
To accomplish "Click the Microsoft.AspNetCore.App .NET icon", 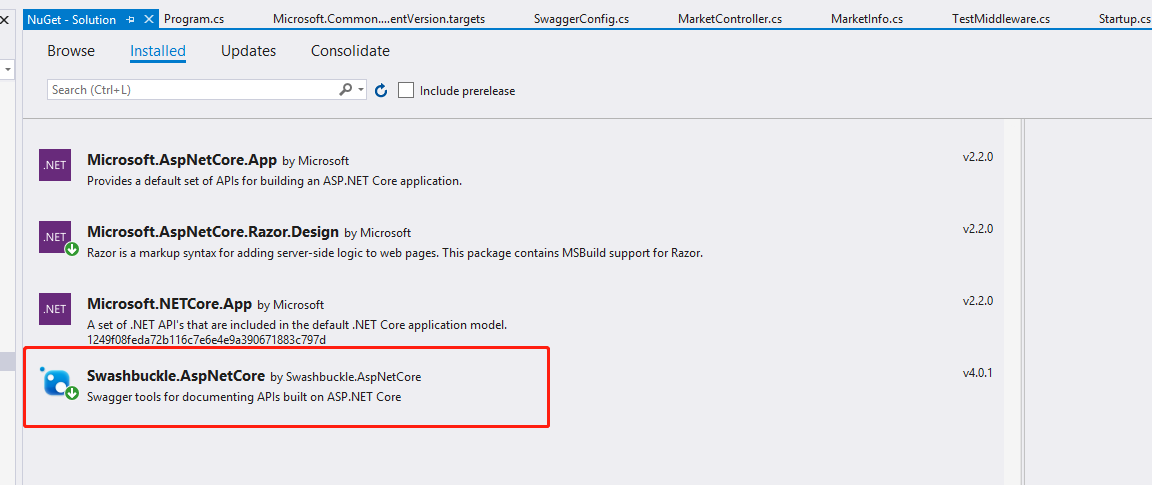I will pyautogui.click(x=55, y=165).
